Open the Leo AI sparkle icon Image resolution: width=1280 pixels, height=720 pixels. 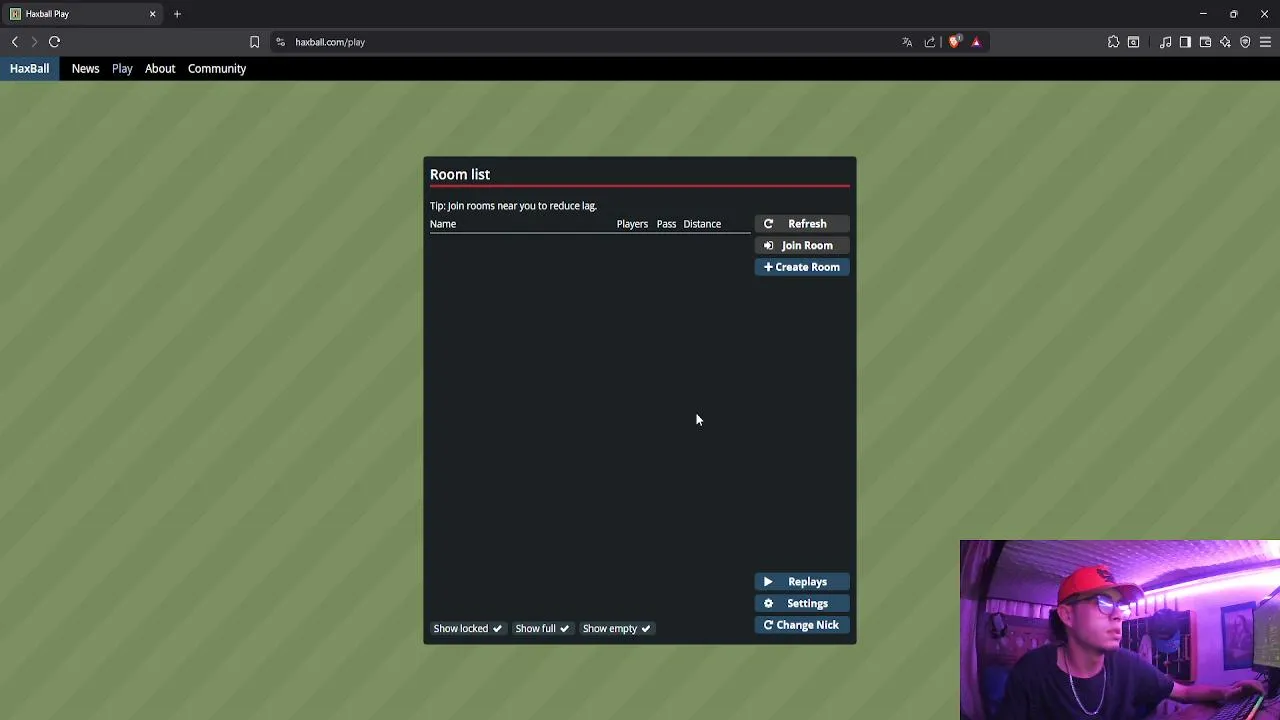[x=1225, y=42]
